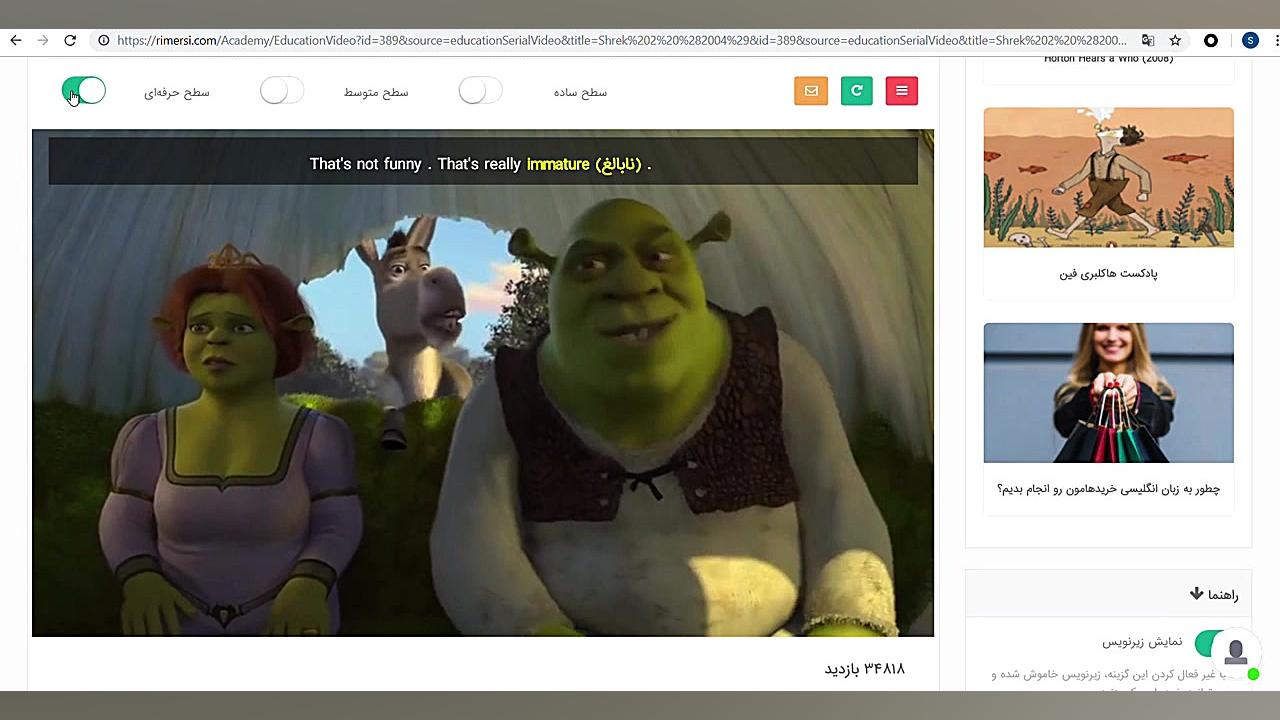Click the سطح ساده label text

581,92
